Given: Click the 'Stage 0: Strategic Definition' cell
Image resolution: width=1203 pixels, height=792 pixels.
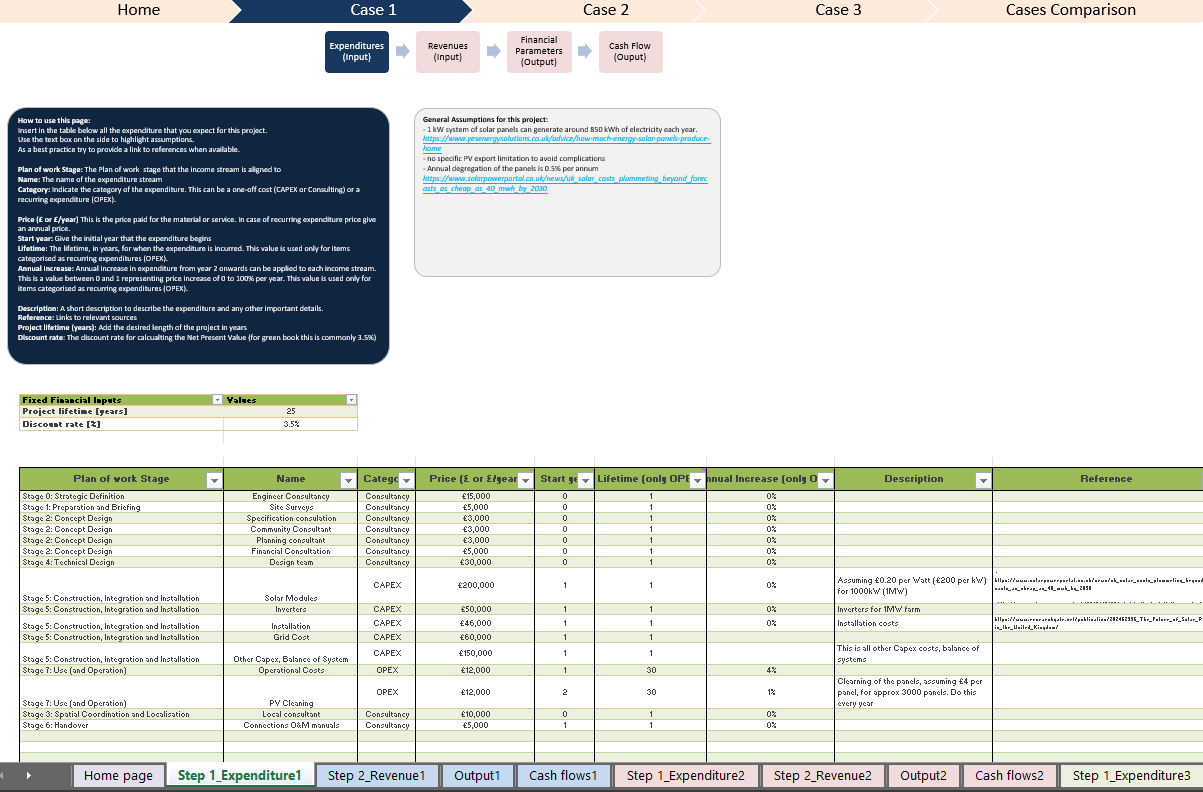Looking at the screenshot, I should pos(121,496).
